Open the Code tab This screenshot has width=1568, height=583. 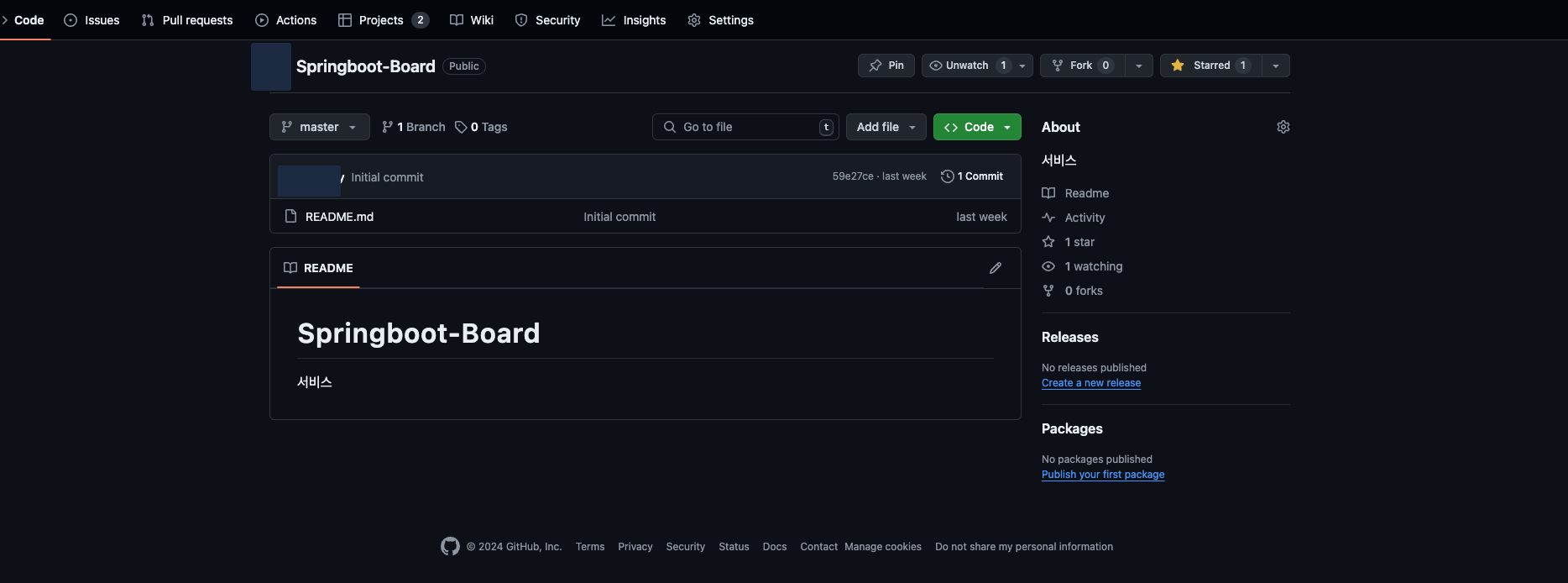point(24,20)
